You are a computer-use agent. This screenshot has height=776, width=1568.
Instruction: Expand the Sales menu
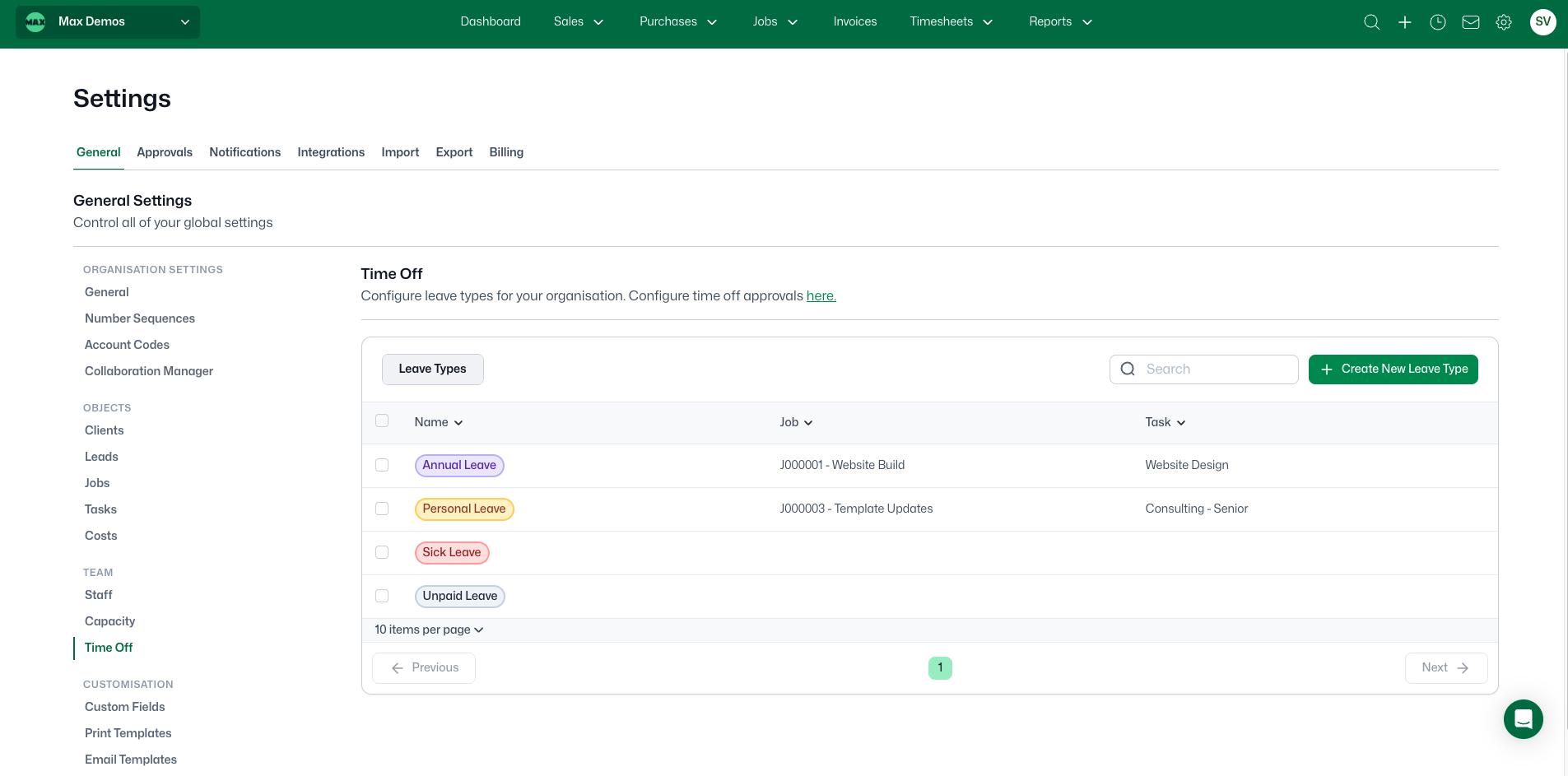coord(579,22)
